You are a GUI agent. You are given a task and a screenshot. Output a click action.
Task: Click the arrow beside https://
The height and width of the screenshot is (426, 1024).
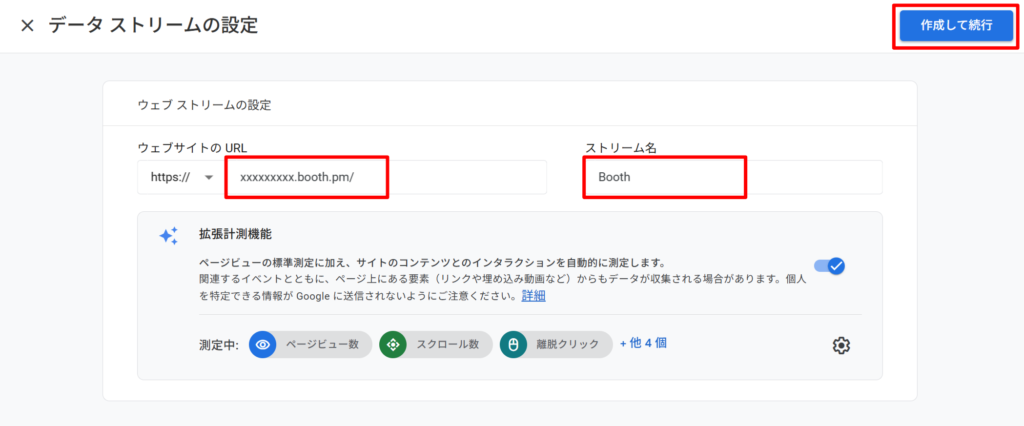tap(209, 177)
